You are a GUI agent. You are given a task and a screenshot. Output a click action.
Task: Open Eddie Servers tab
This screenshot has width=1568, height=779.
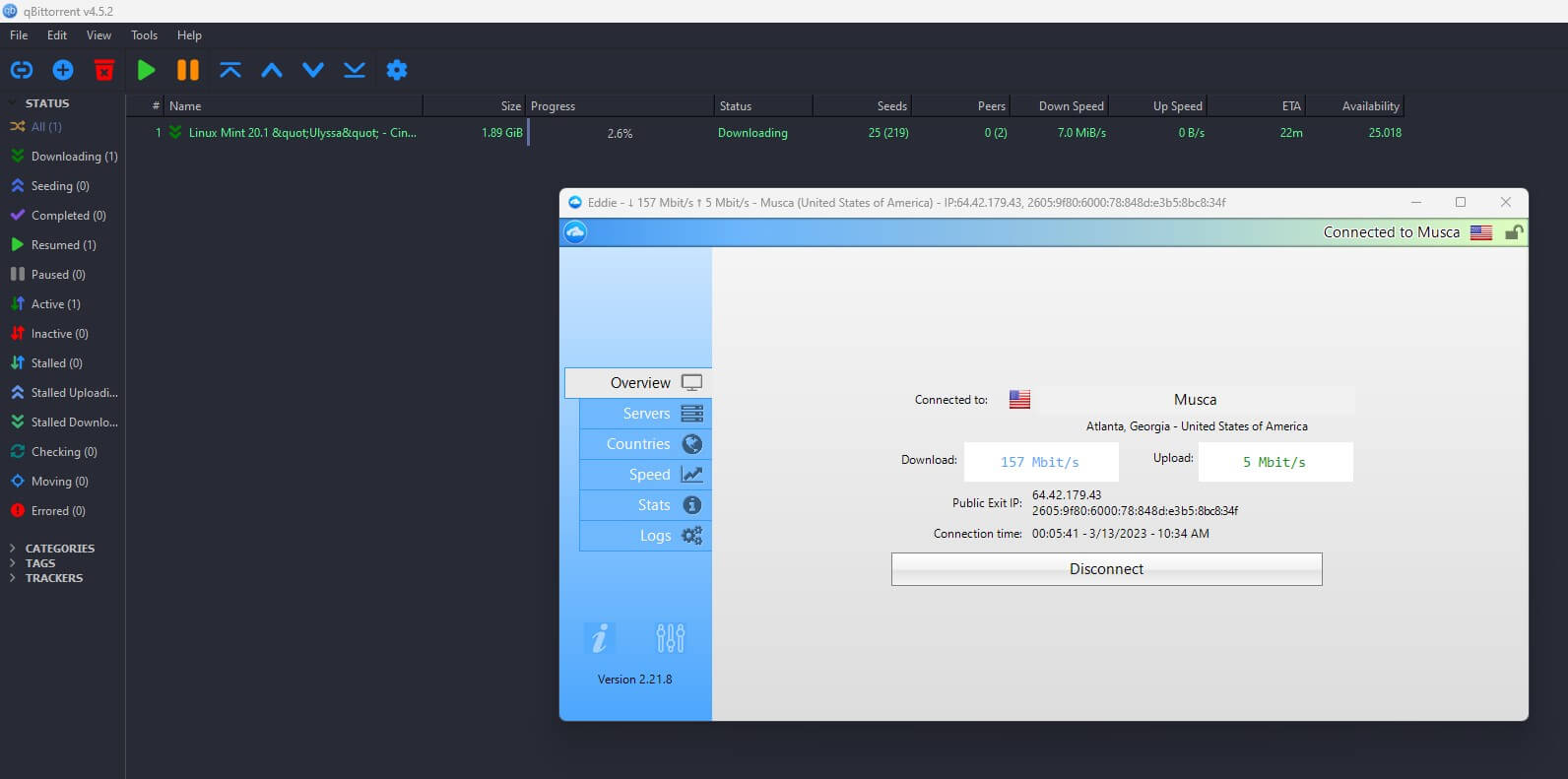click(x=645, y=414)
